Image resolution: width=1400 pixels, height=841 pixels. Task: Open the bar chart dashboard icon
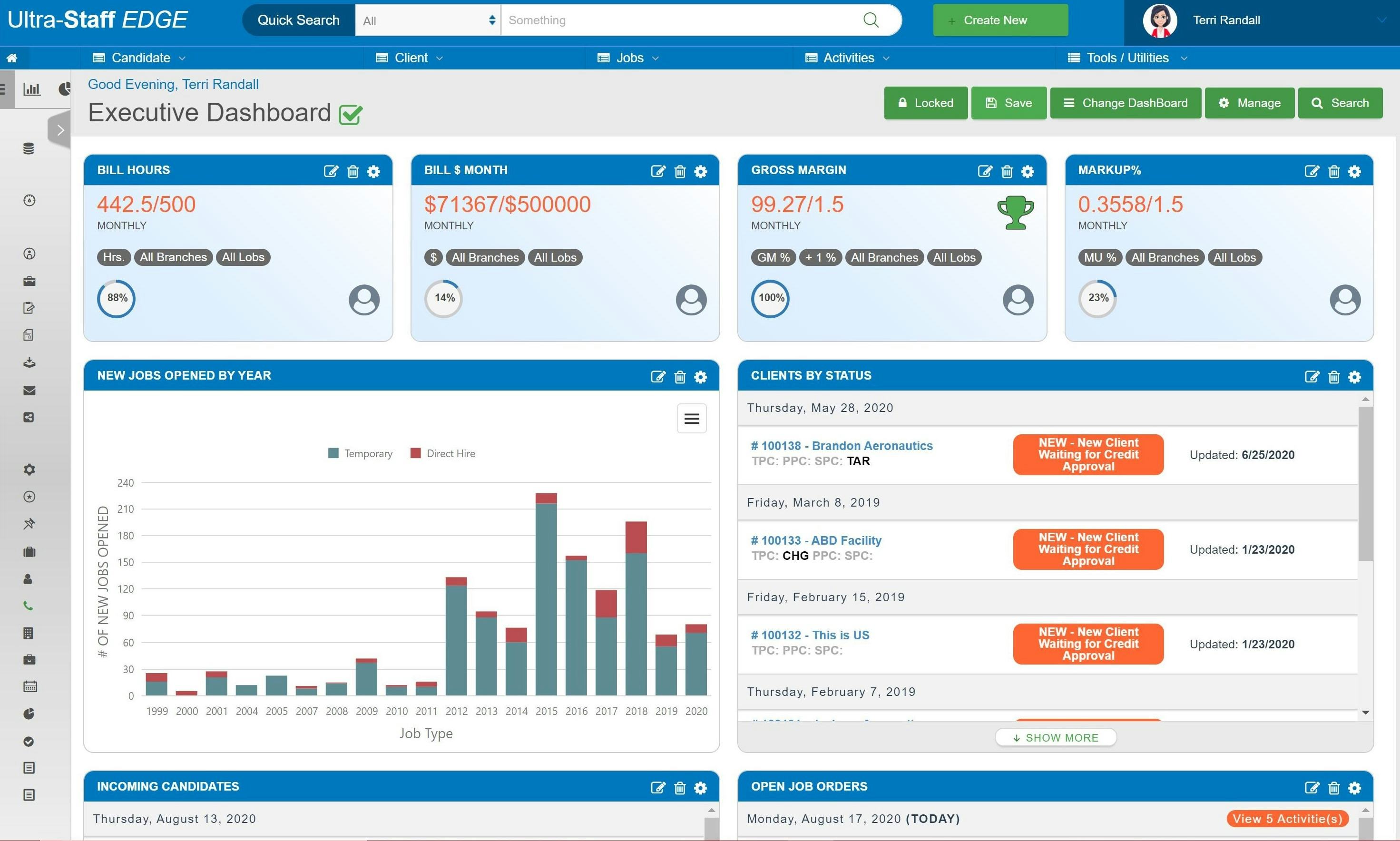pyautogui.click(x=32, y=89)
